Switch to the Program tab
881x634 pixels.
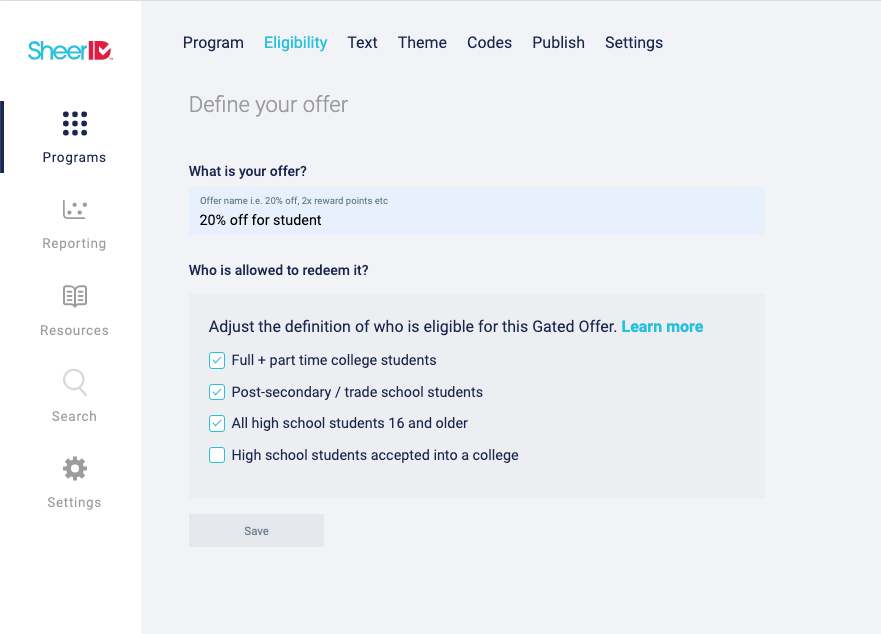click(213, 43)
